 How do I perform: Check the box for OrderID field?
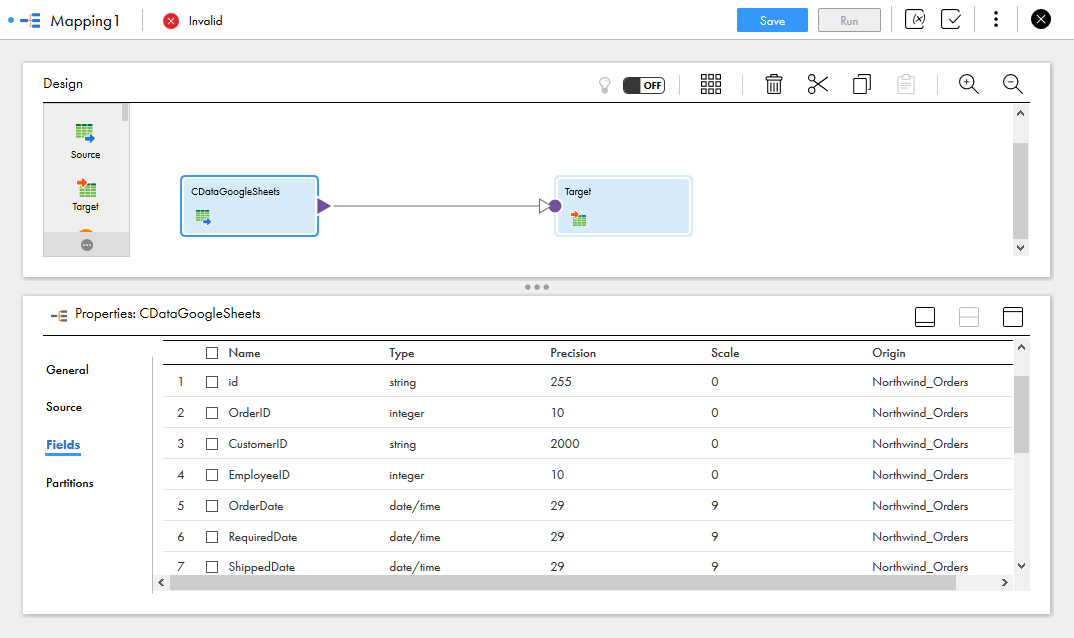point(212,413)
